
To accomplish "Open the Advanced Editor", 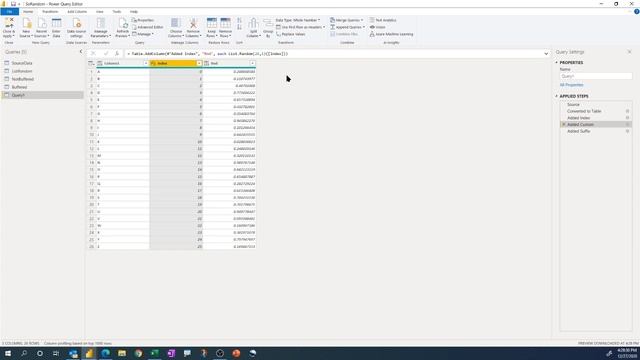I will click(148, 27).
